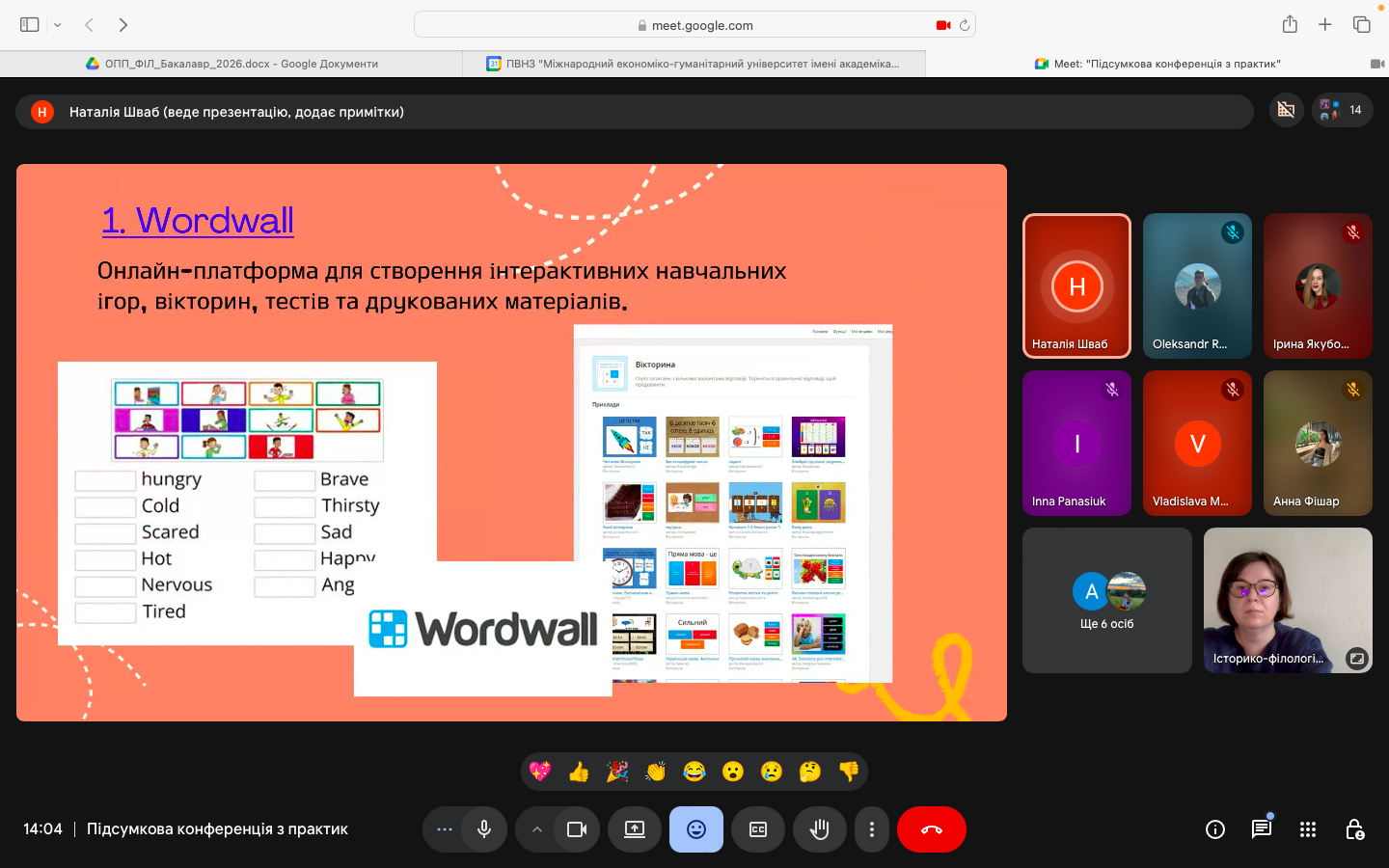Open meeting details info icon

(x=1214, y=829)
